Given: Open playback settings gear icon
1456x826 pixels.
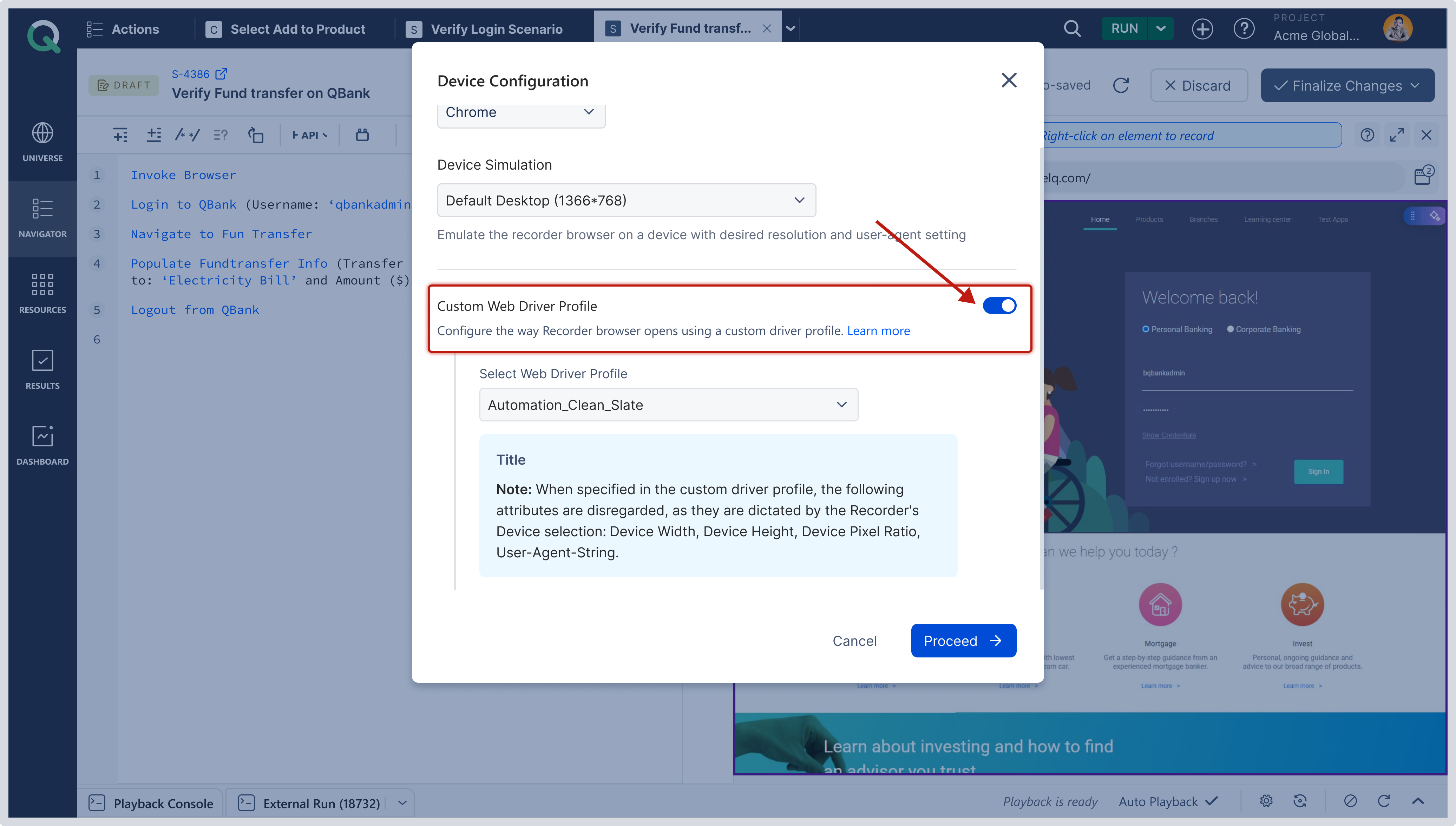Looking at the screenshot, I should (1266, 800).
